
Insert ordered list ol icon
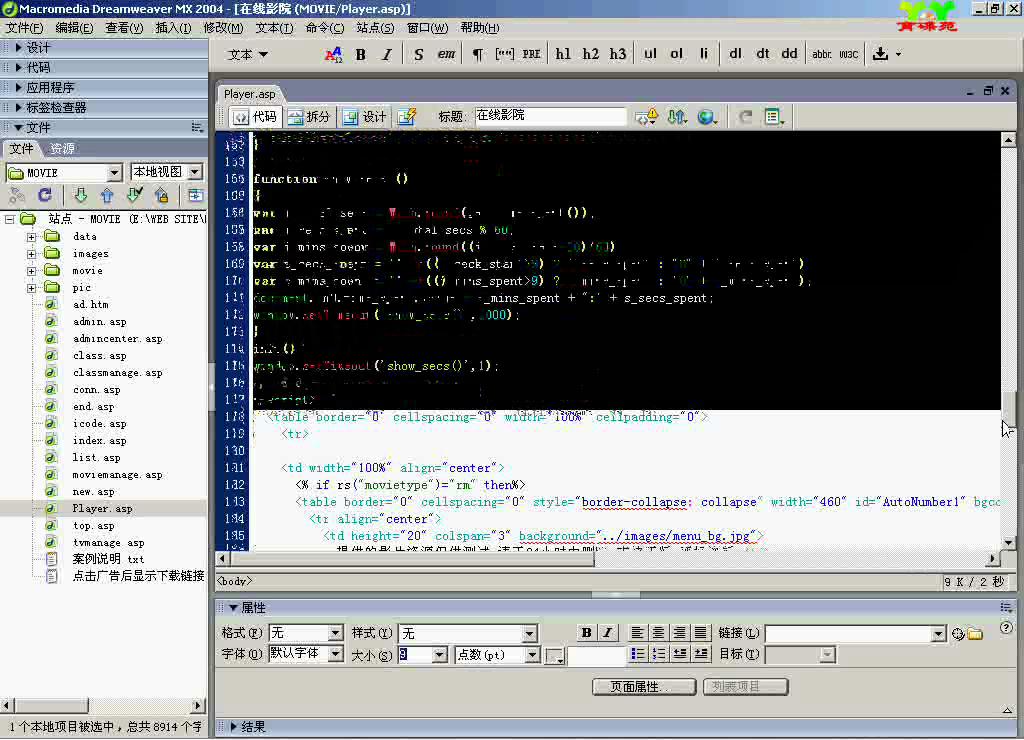coord(677,54)
